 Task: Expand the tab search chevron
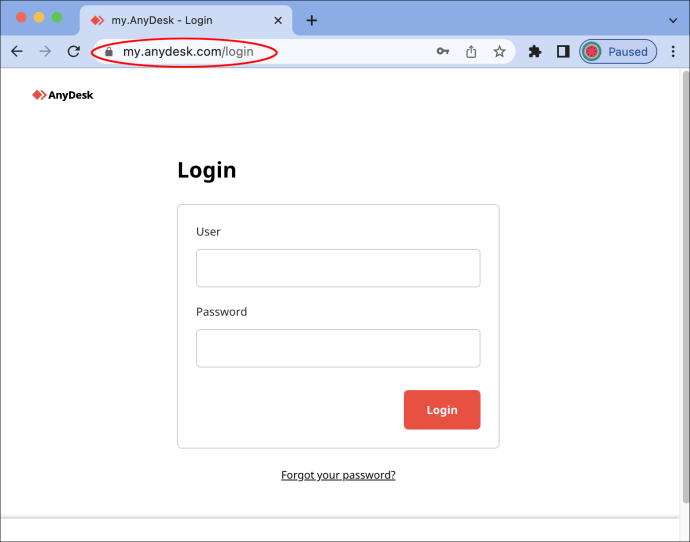[673, 20]
